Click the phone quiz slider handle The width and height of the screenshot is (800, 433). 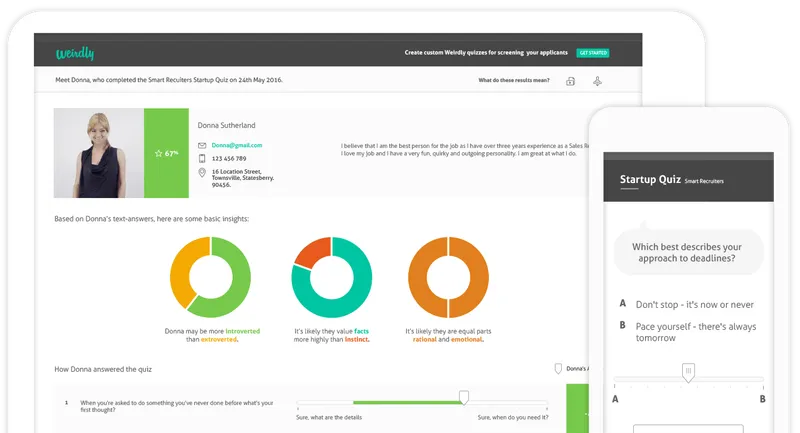pyautogui.click(x=688, y=372)
